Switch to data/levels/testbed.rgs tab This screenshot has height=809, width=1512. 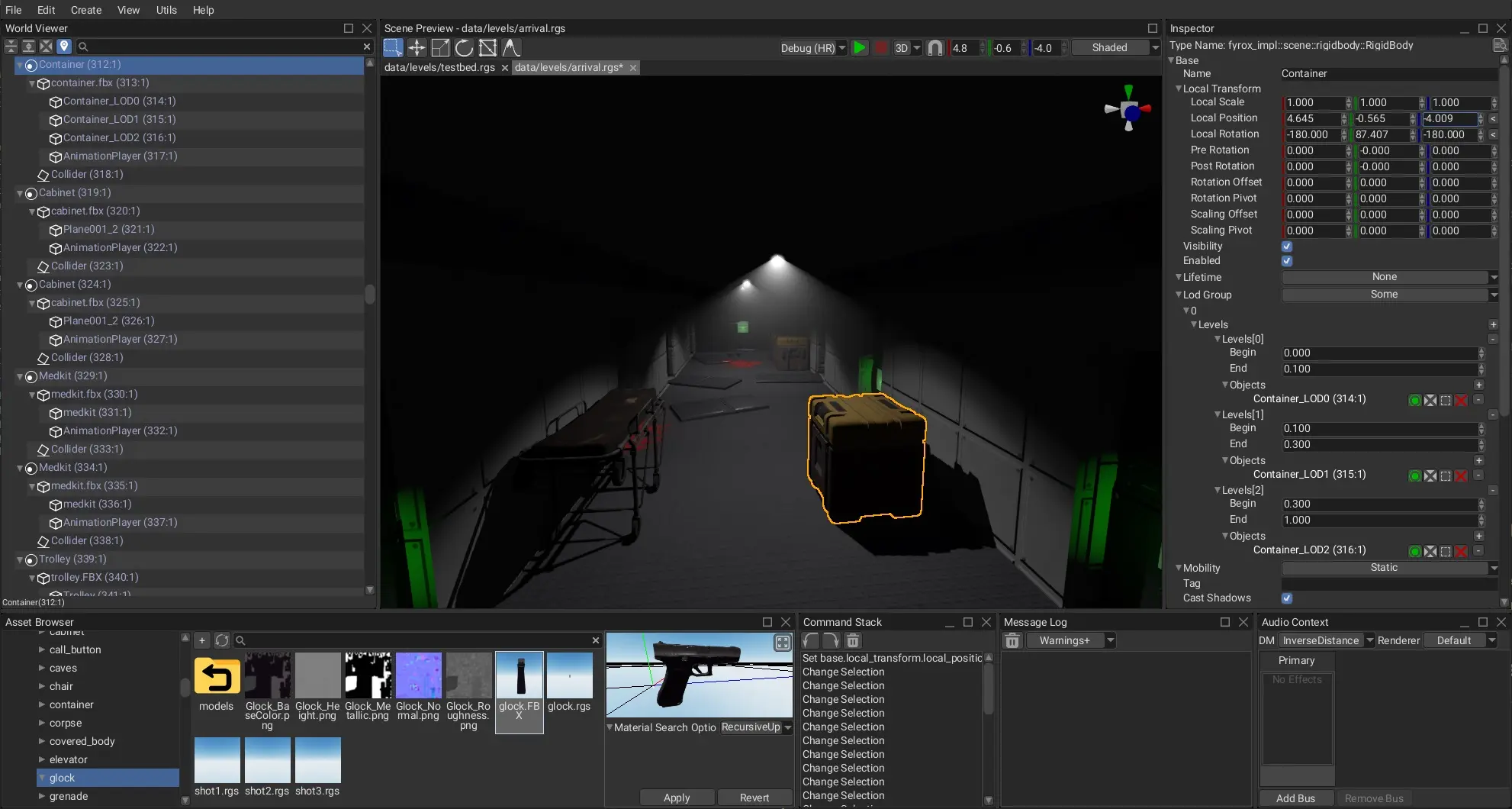click(439, 68)
